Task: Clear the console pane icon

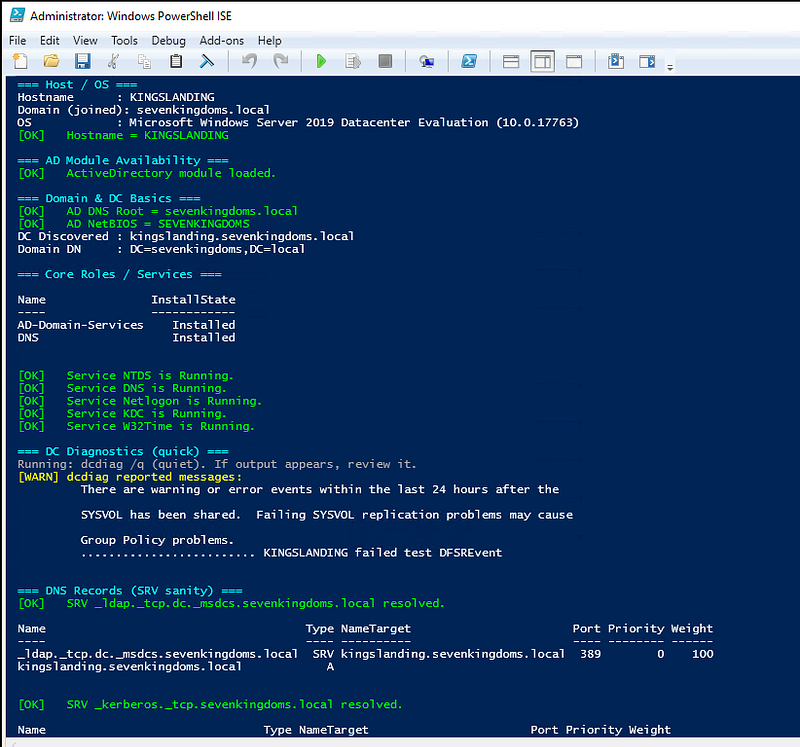Action: click(x=207, y=62)
